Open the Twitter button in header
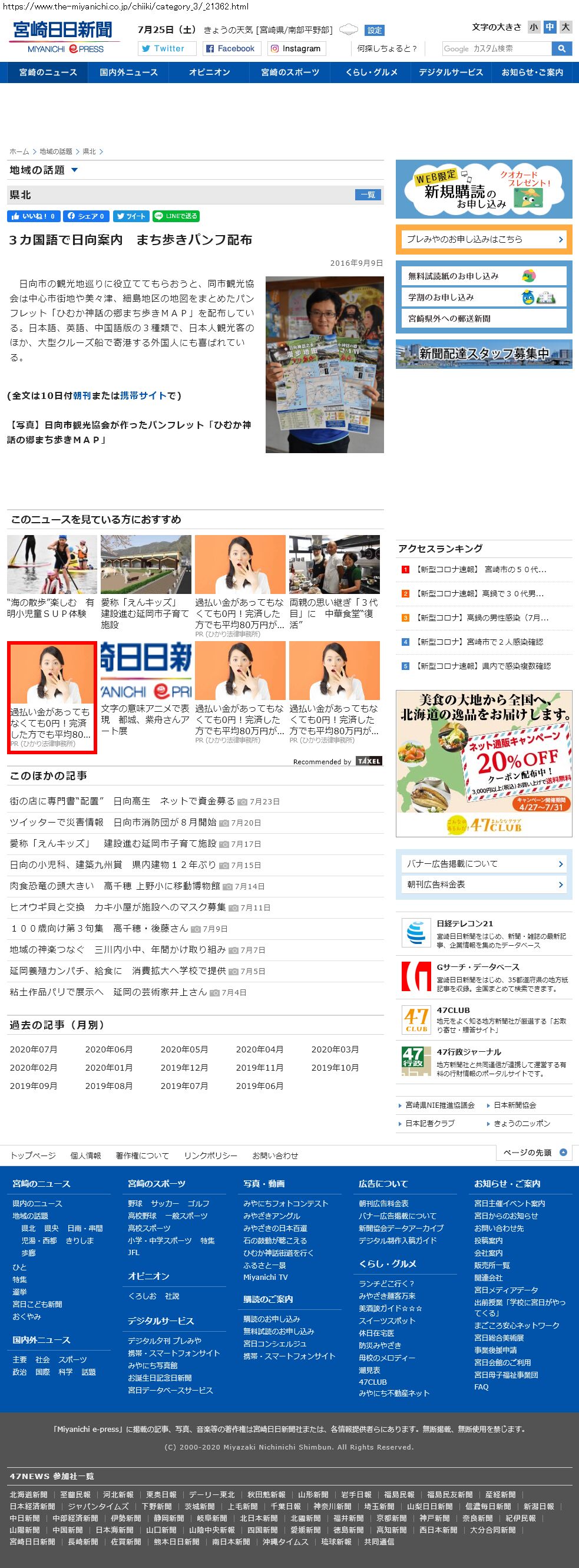579x1568 pixels. tap(167, 49)
